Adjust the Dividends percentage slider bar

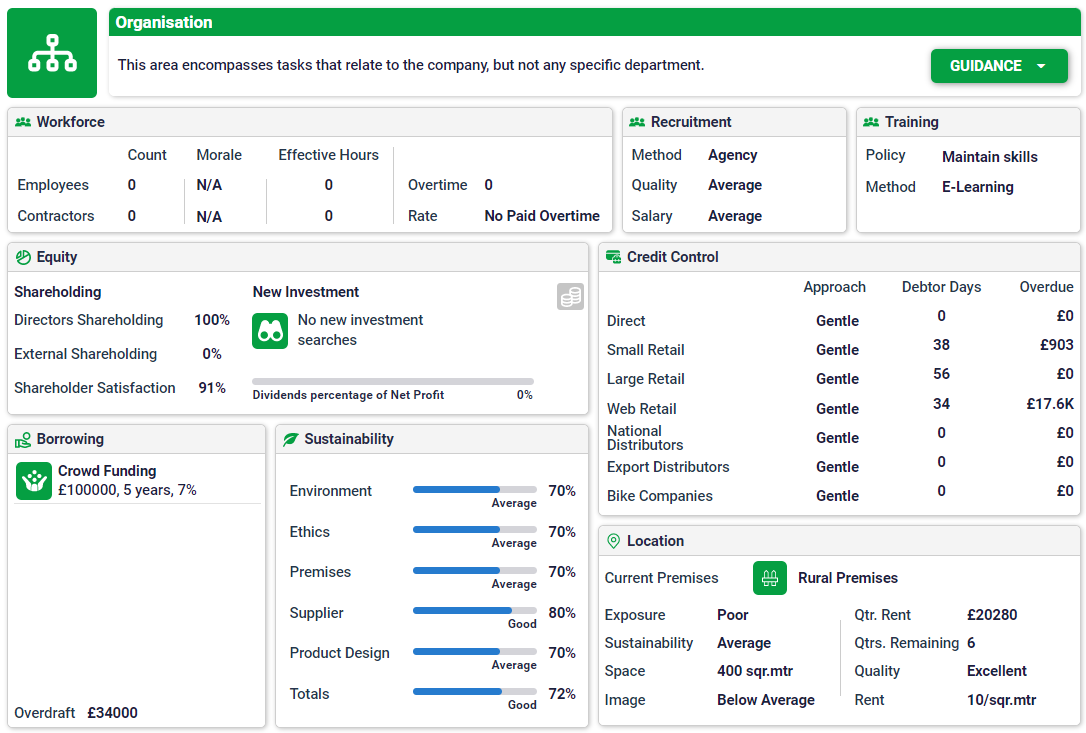pos(393,381)
